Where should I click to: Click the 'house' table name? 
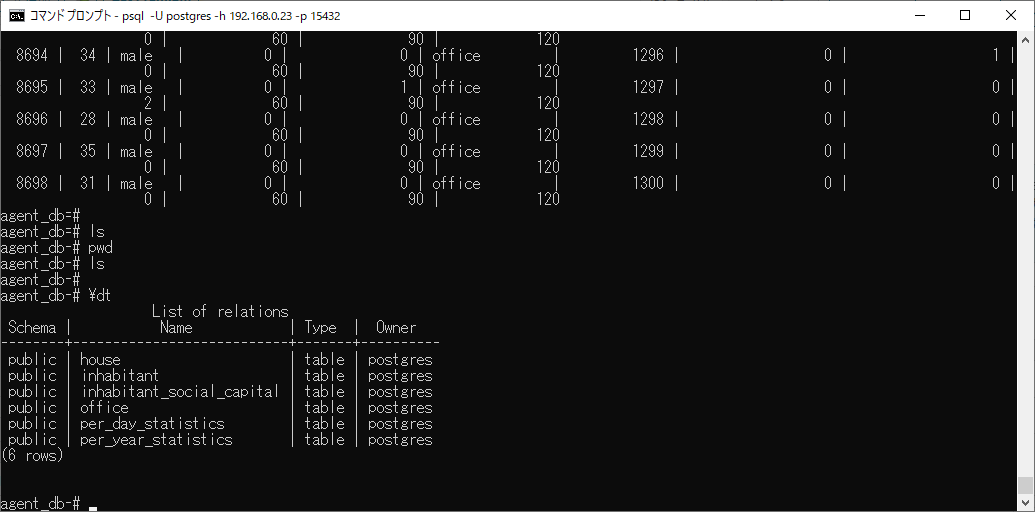(100, 360)
